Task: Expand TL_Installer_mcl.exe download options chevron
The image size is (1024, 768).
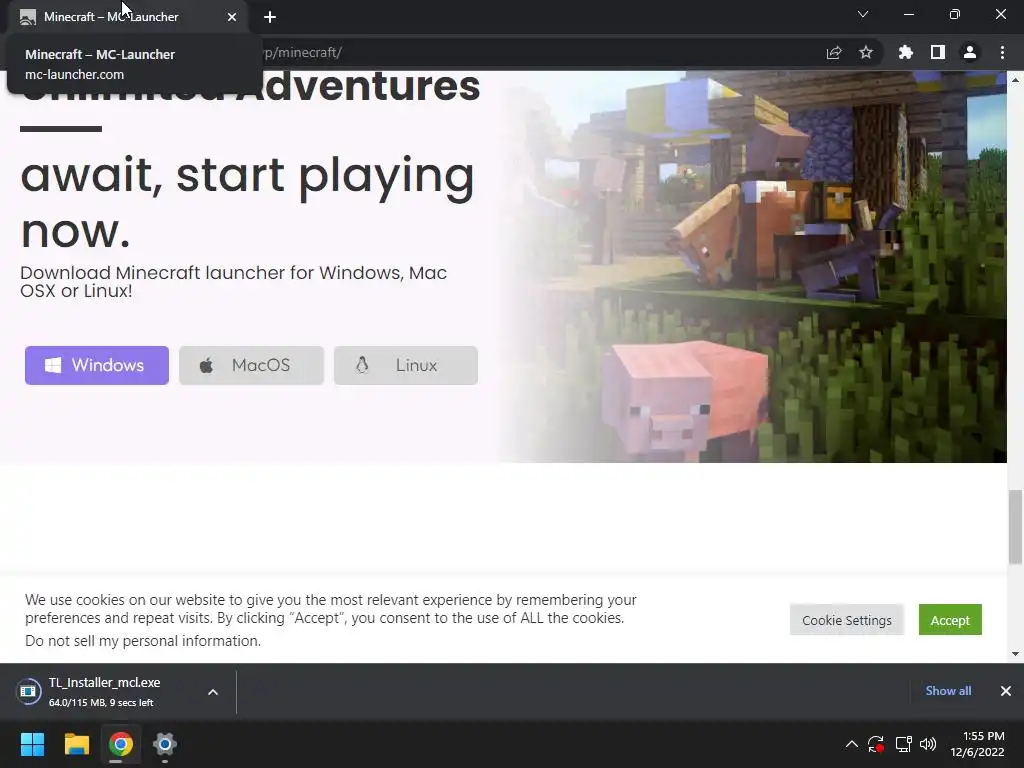Action: tap(213, 692)
